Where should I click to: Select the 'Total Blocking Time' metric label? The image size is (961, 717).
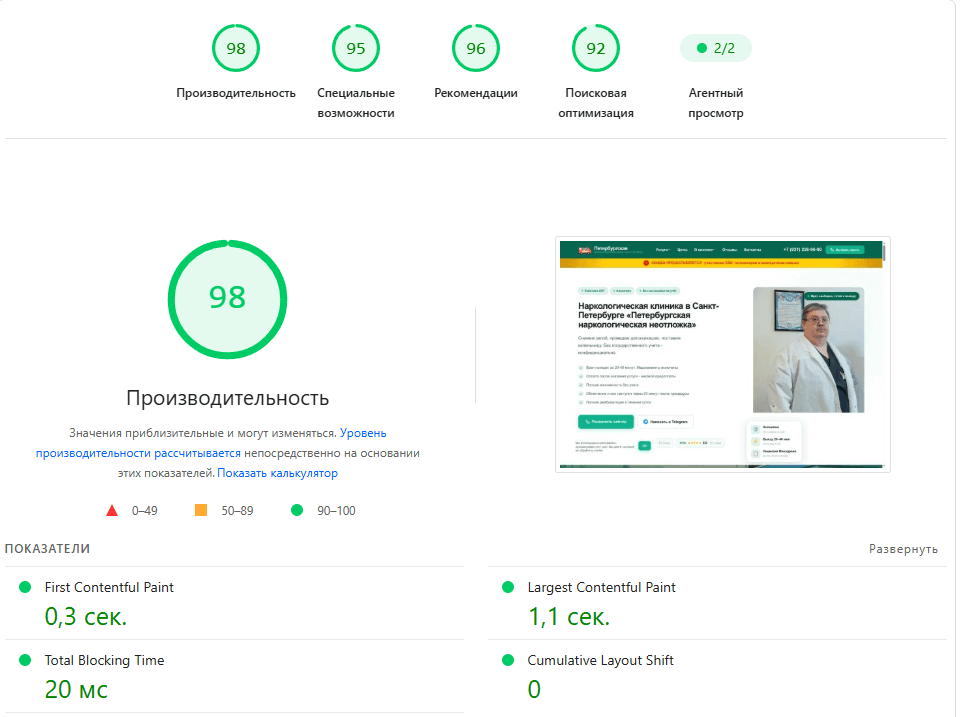coord(104,660)
